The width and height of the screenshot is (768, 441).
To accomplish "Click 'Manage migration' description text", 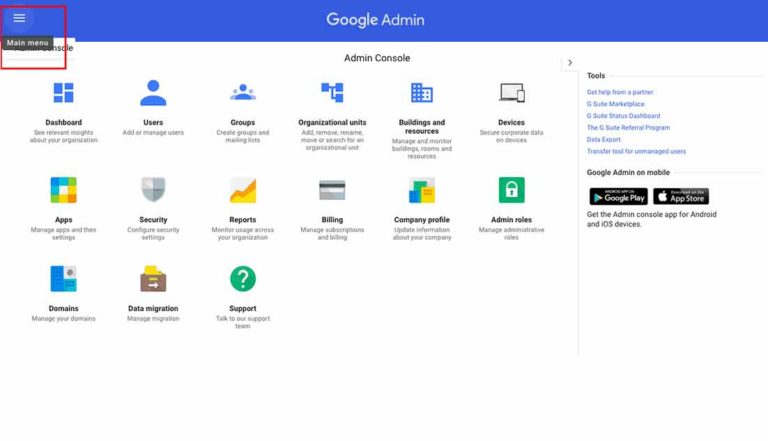I will click(x=153, y=318).
